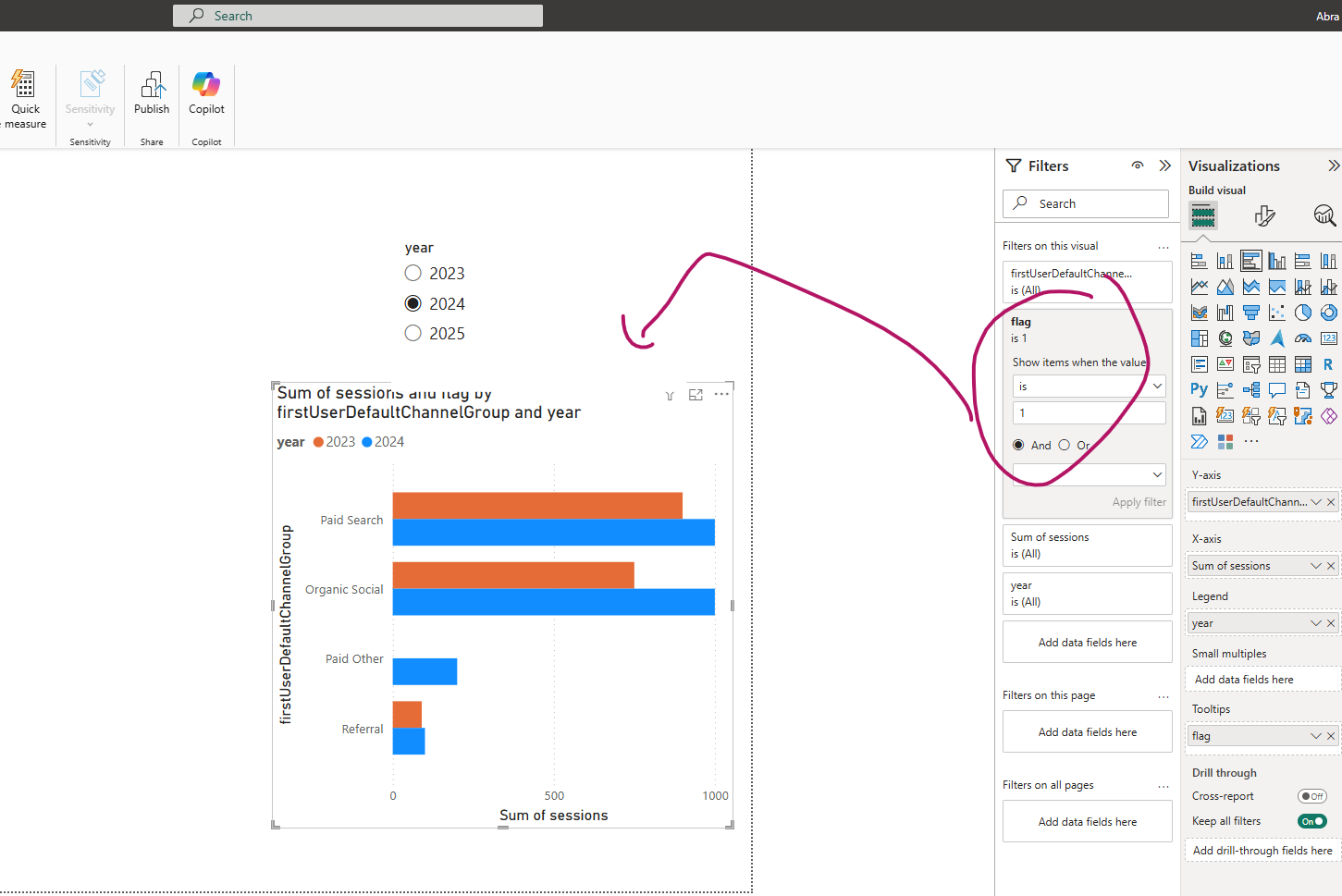Click the orange 2023 legend marker

tap(318, 442)
